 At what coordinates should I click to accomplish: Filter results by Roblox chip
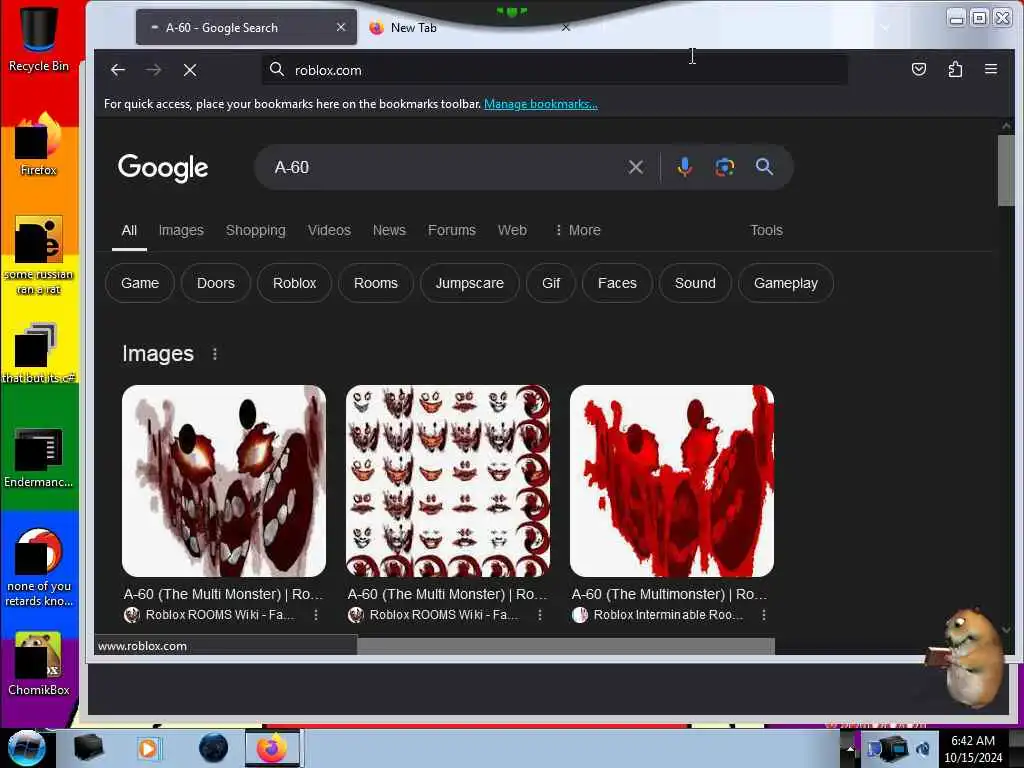[x=295, y=283]
